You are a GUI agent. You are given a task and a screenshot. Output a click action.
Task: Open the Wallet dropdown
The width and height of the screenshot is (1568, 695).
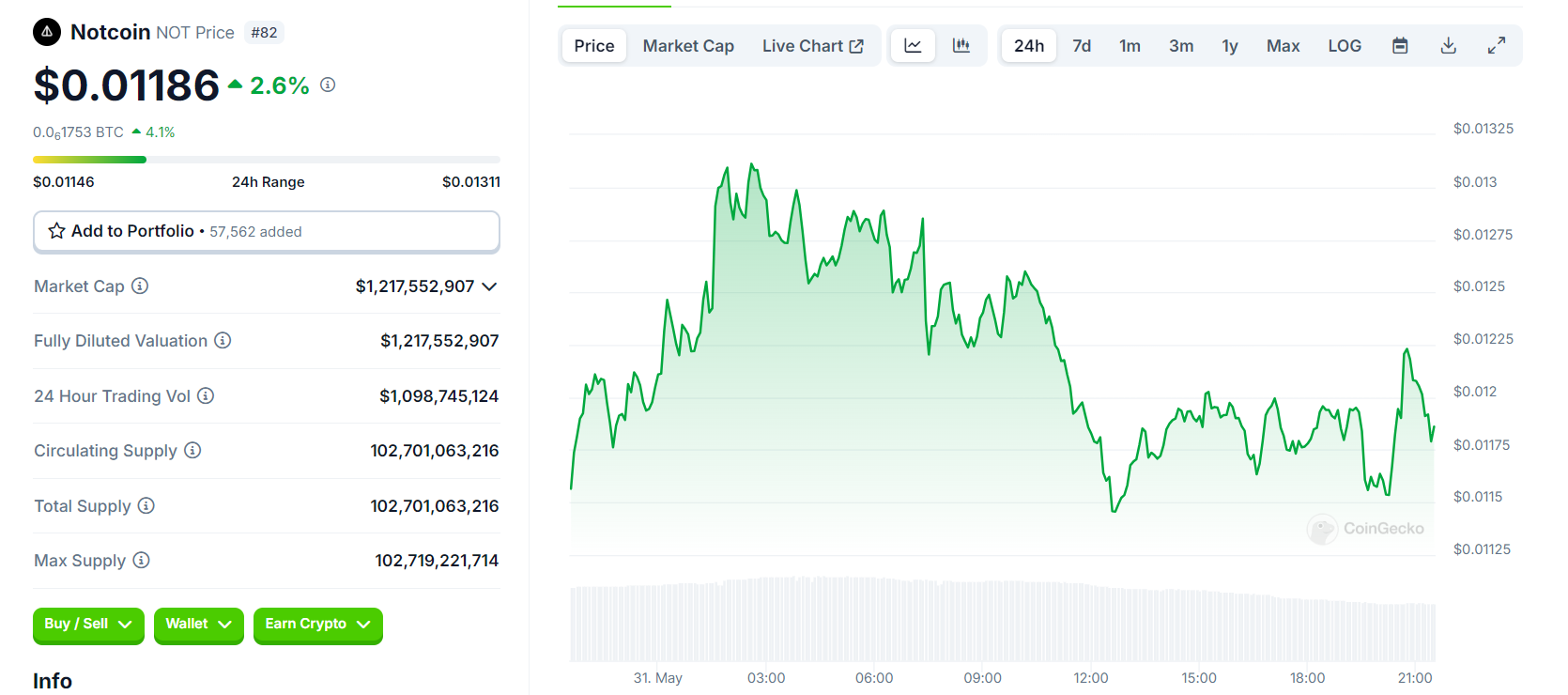198,625
